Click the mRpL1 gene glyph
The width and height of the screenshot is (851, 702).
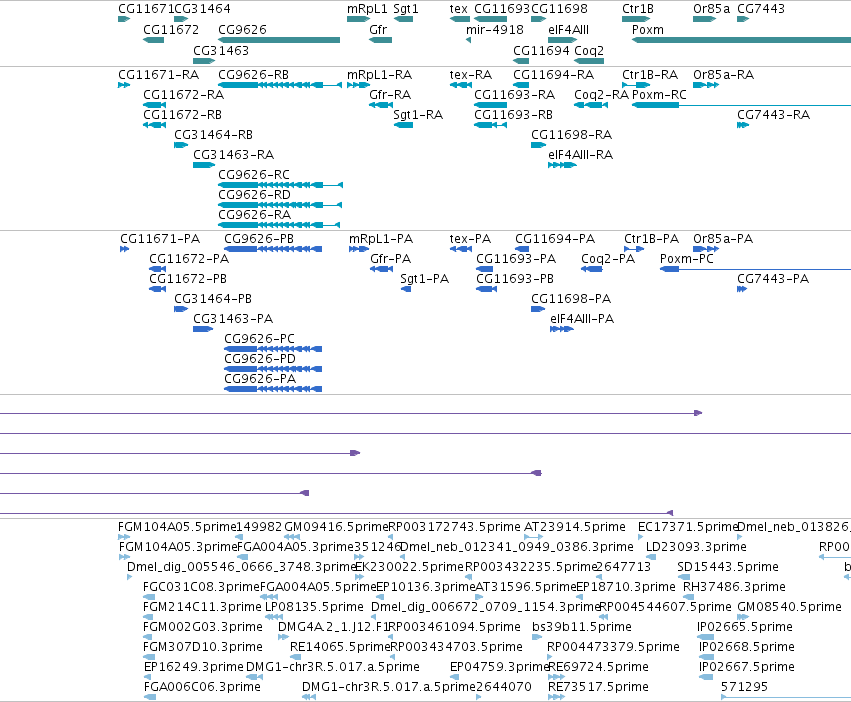click(358, 19)
